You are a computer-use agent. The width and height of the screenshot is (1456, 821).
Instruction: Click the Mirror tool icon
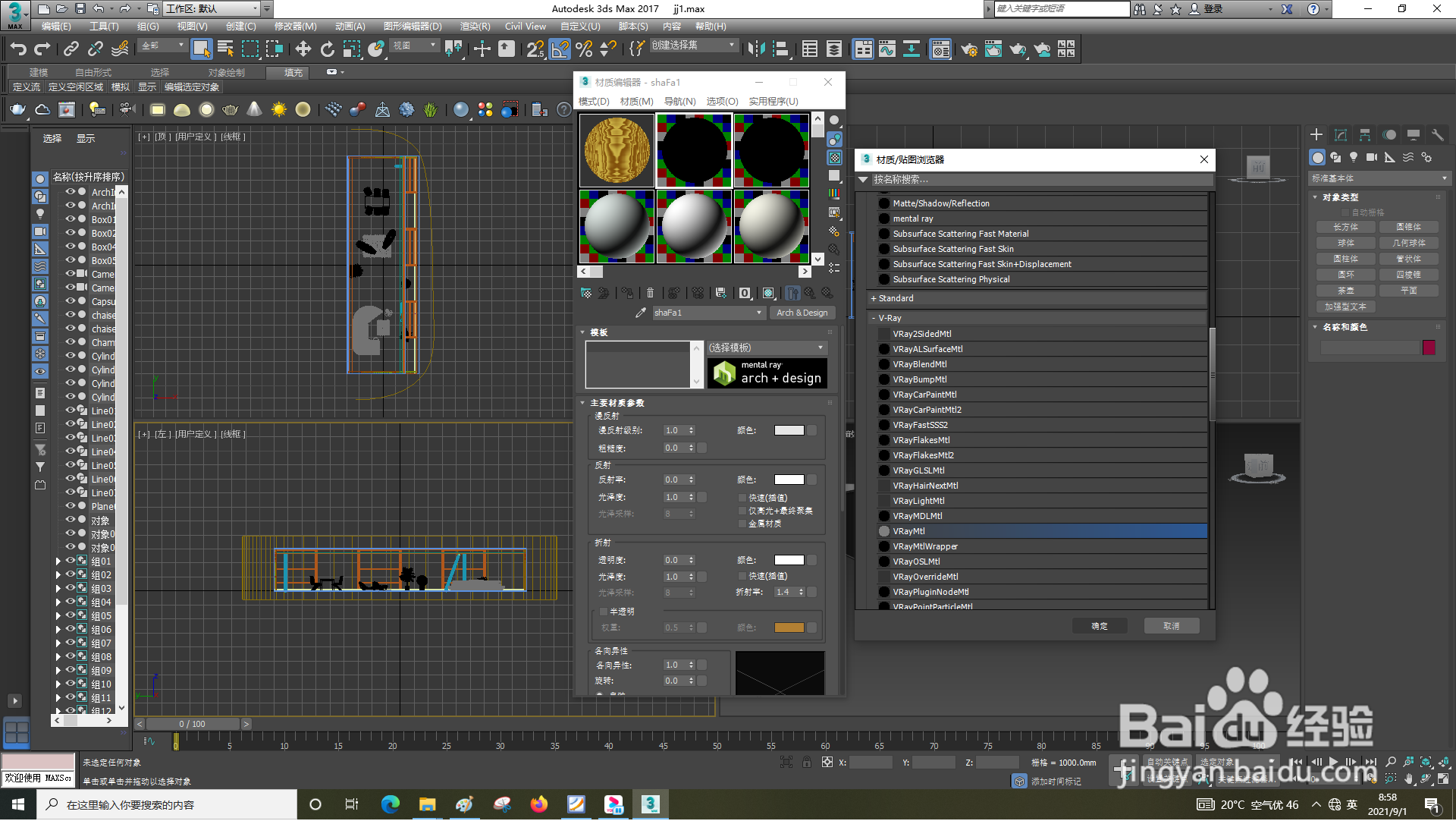756,49
